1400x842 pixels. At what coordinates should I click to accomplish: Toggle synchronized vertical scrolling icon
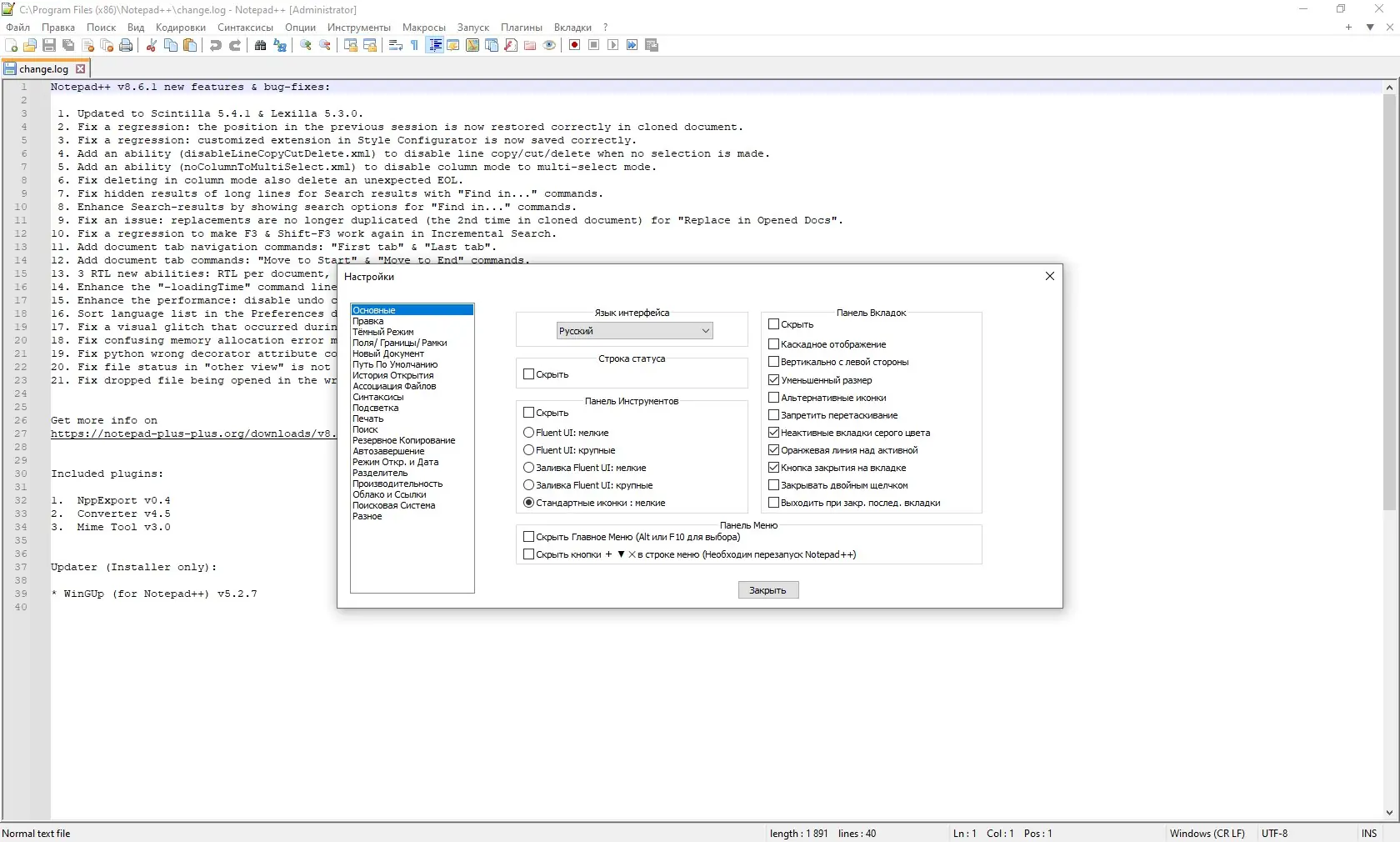[351, 45]
